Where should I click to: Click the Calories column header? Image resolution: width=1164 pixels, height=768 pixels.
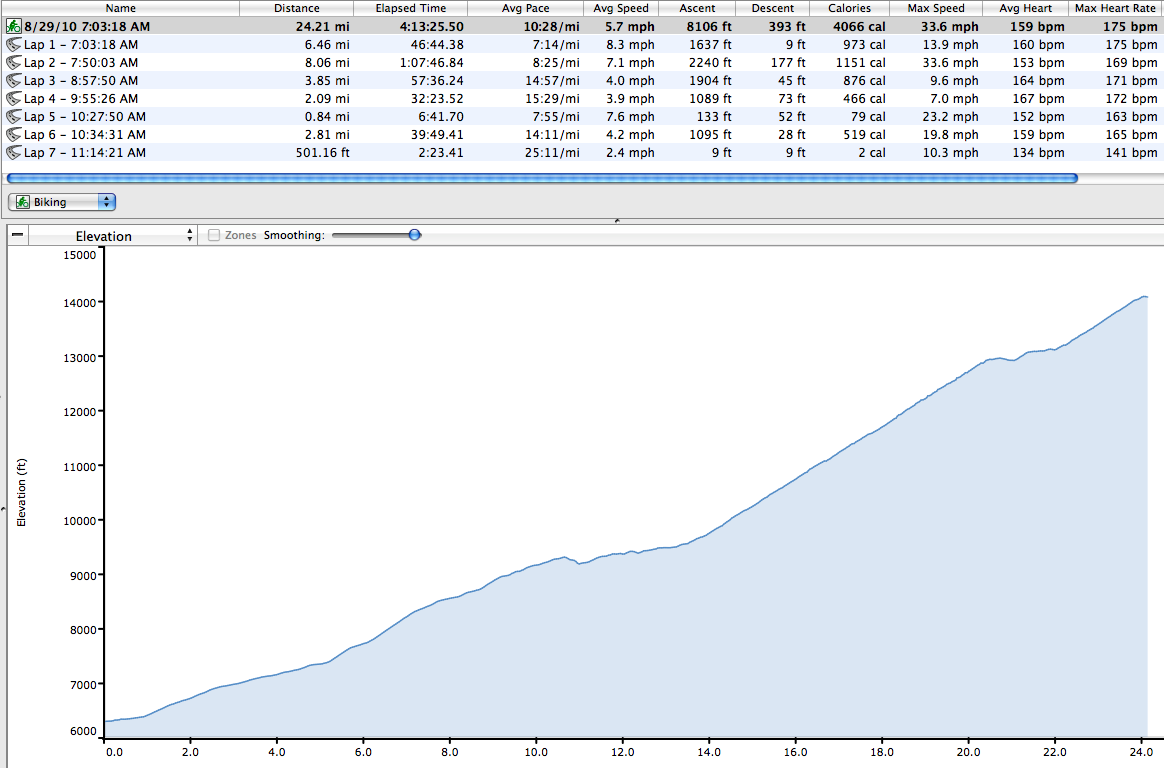[x=848, y=8]
